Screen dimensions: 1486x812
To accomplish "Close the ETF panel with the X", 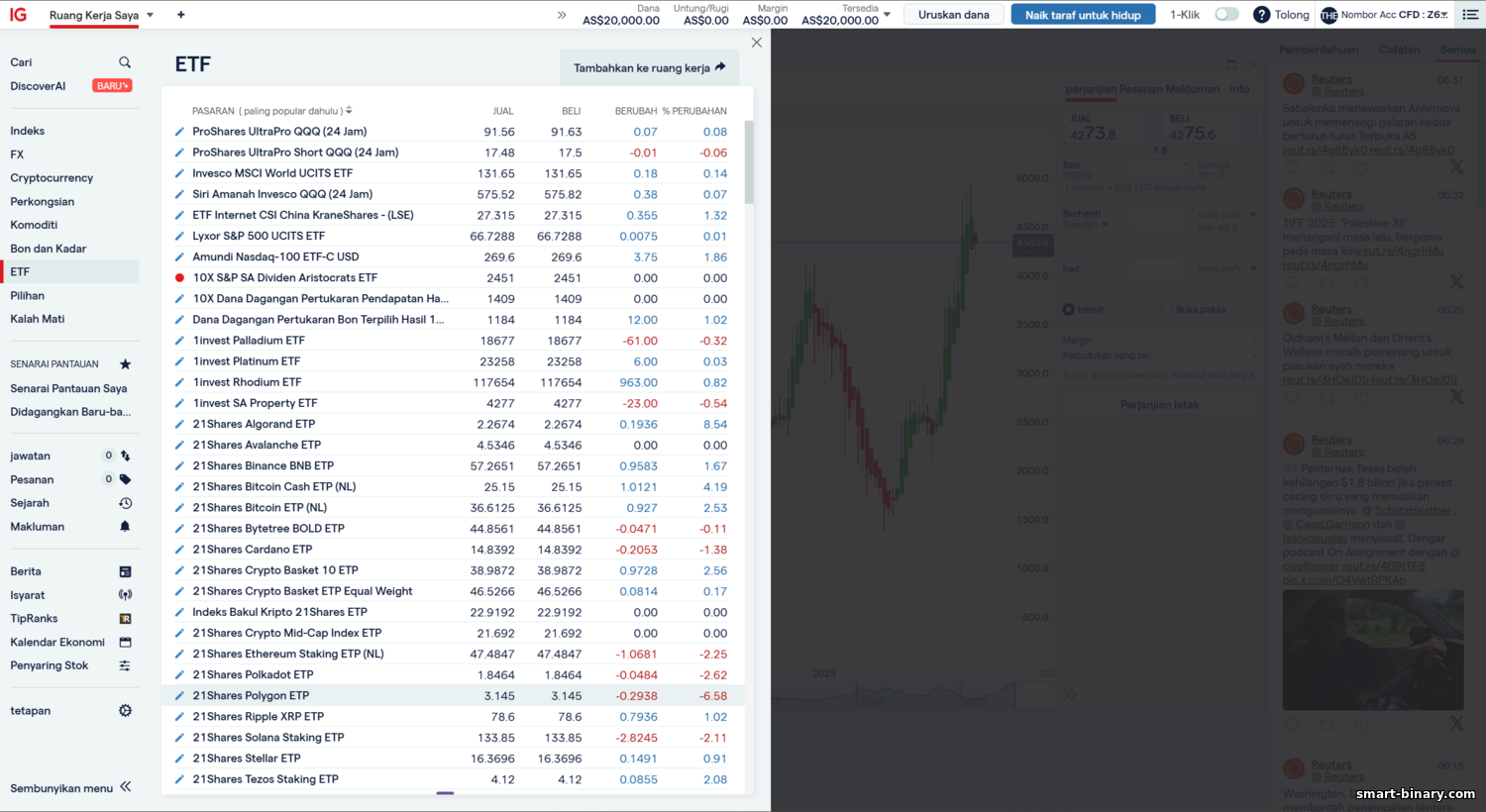I will [x=757, y=43].
